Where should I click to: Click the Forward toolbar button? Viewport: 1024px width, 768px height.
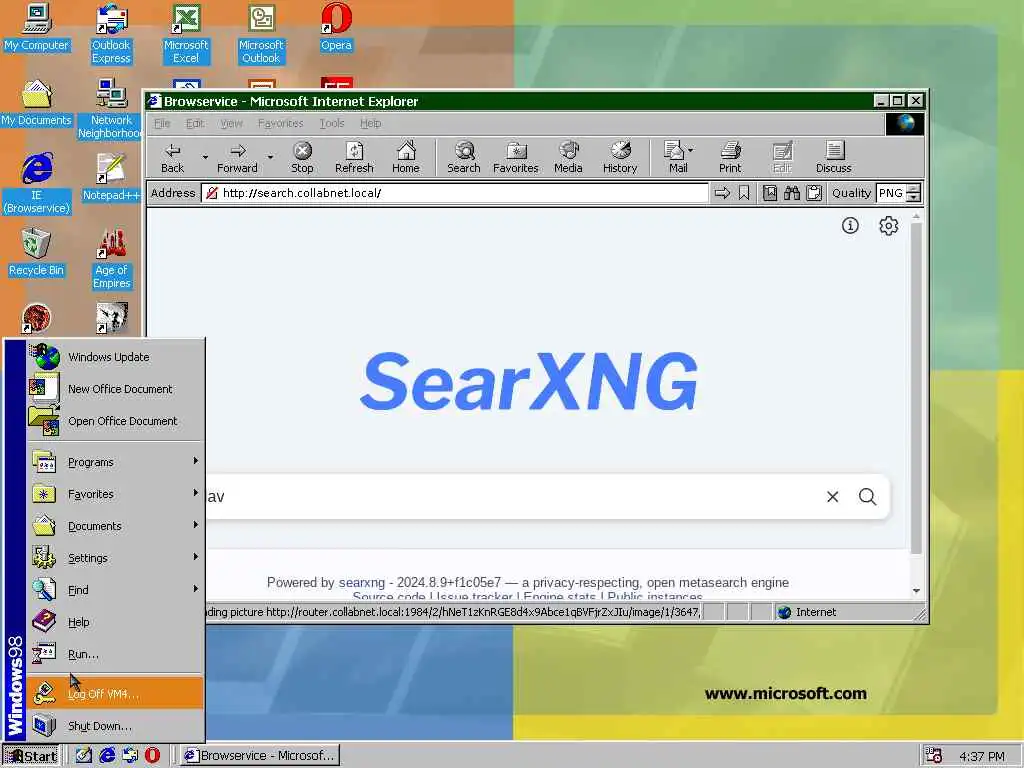pos(237,158)
